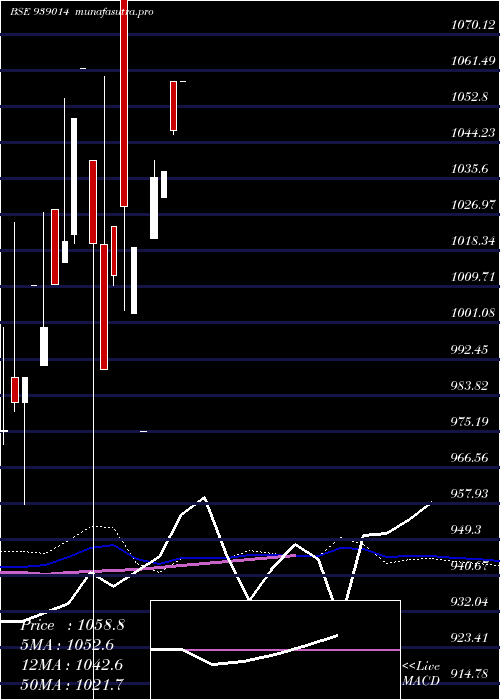Click the thick pink 50MA line
The image size is (500, 700).
click(147, 565)
